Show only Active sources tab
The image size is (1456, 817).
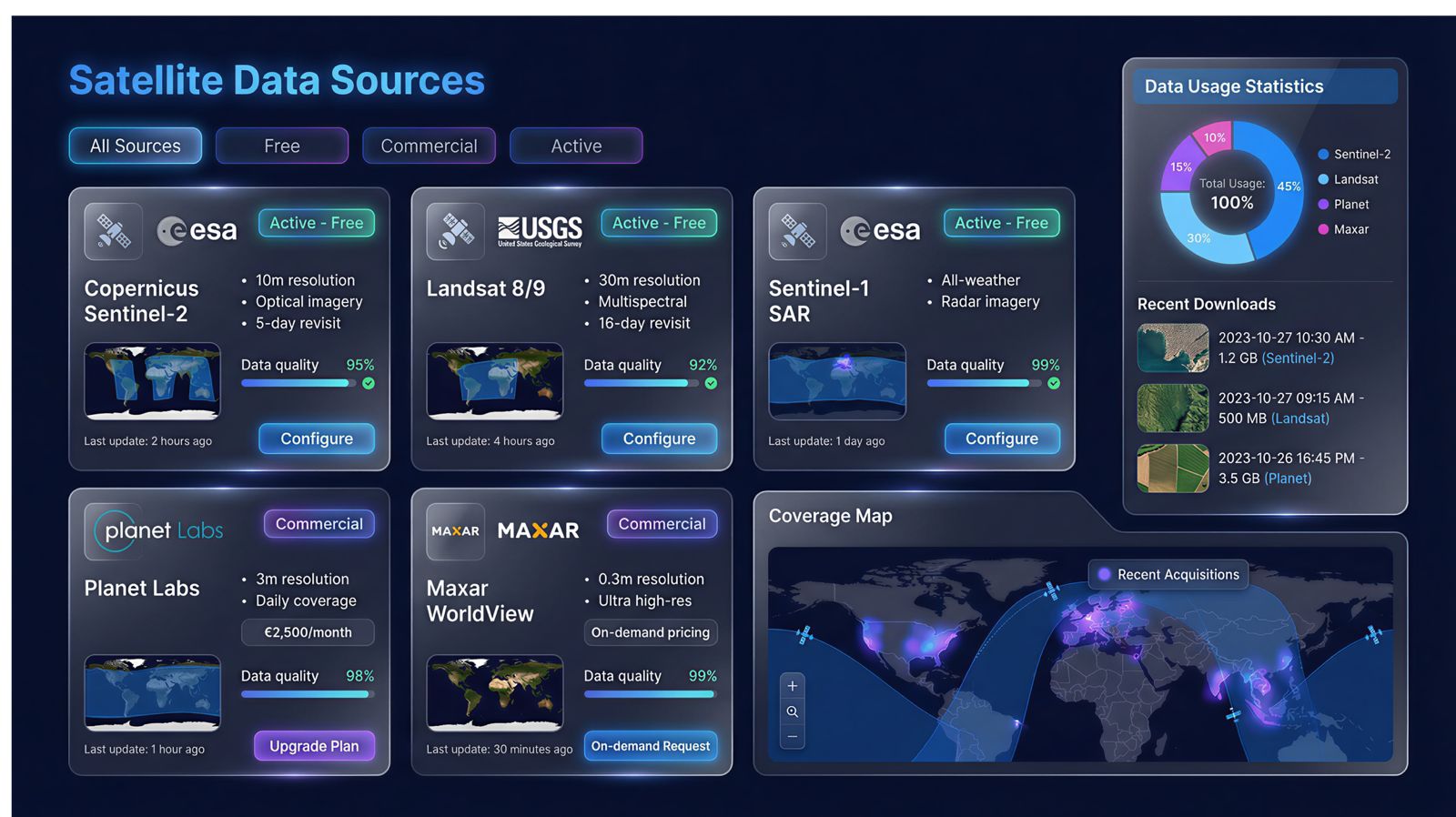(576, 146)
